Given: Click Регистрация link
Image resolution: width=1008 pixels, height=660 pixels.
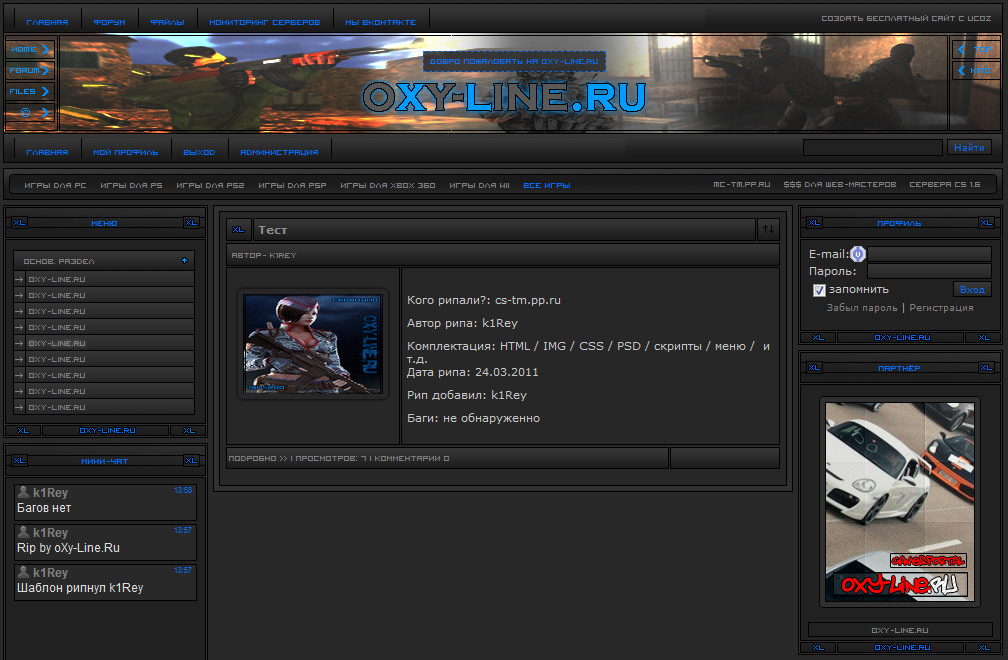Looking at the screenshot, I should 941,308.
